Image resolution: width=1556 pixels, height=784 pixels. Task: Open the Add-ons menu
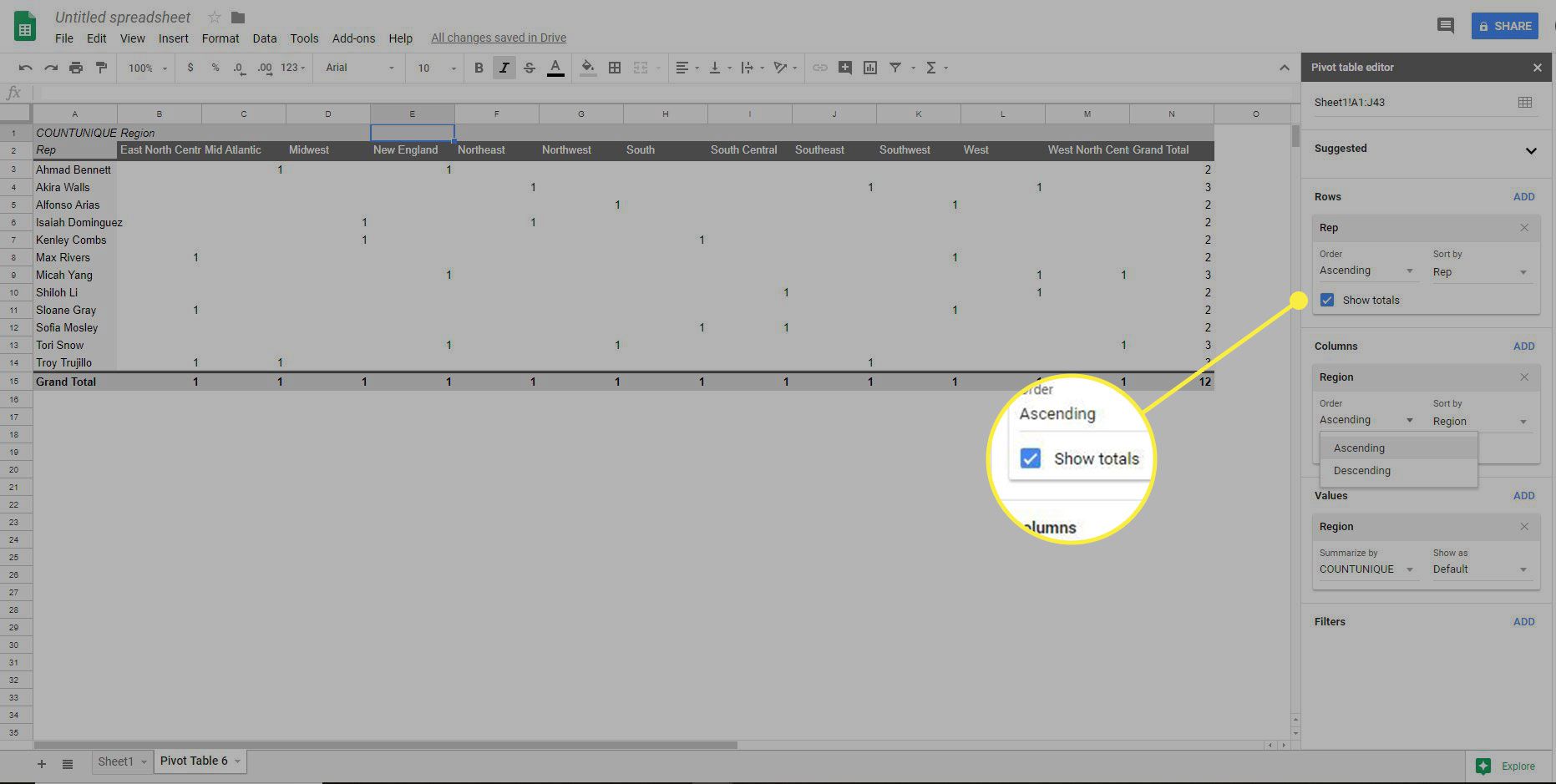pos(353,38)
